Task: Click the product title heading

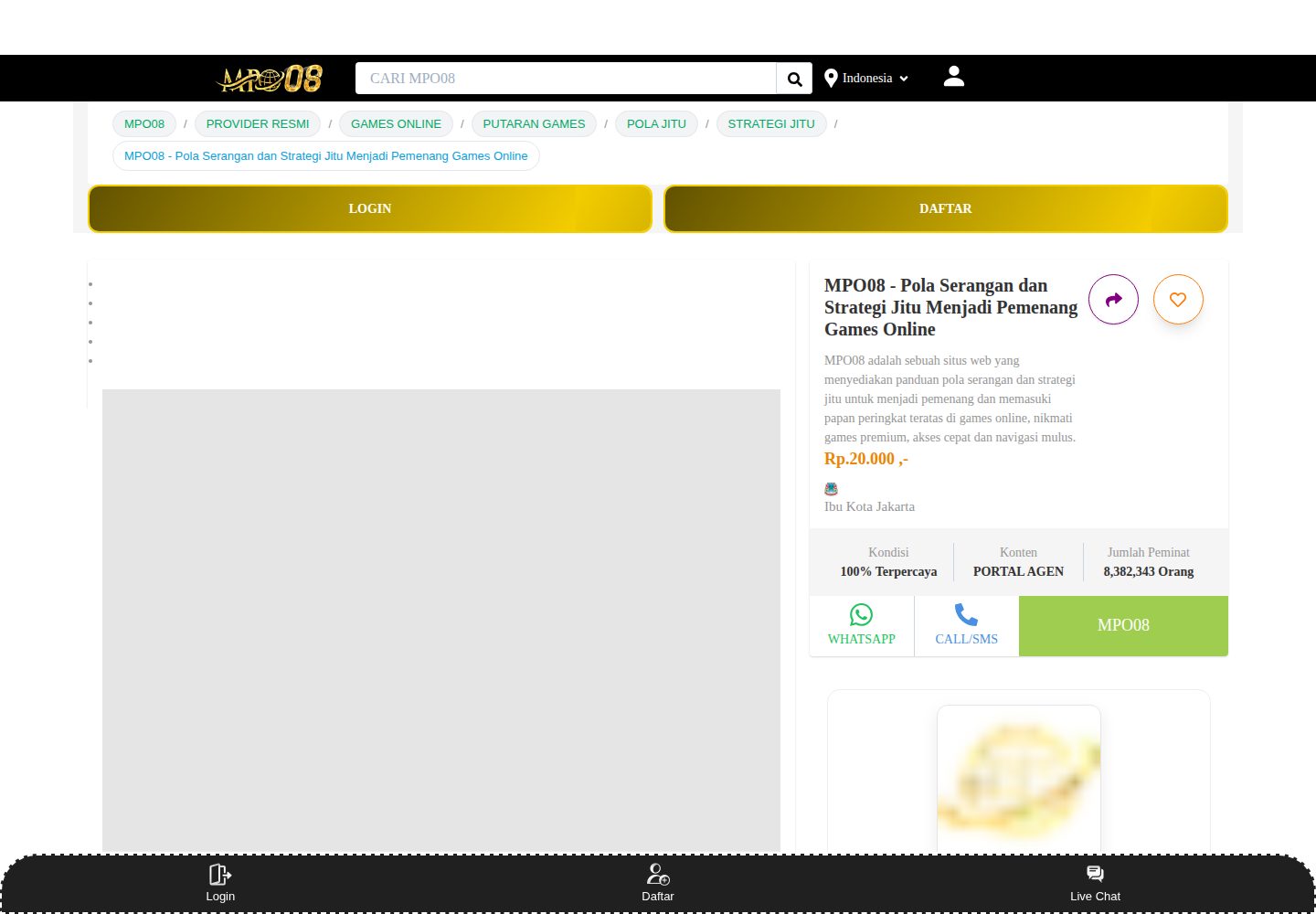Action: click(950, 307)
